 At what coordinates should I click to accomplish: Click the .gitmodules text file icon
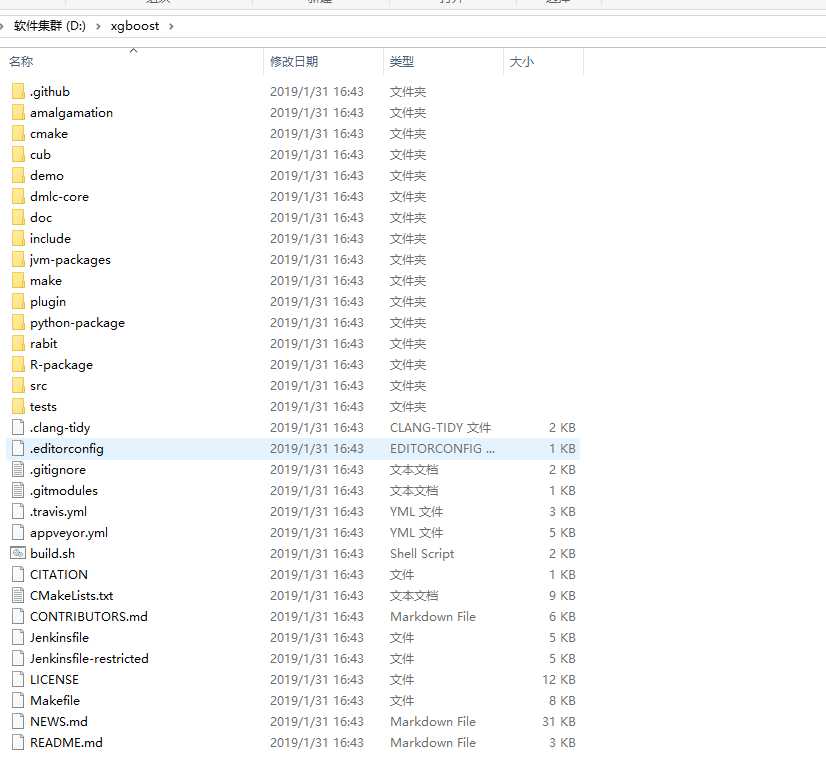tap(18, 490)
